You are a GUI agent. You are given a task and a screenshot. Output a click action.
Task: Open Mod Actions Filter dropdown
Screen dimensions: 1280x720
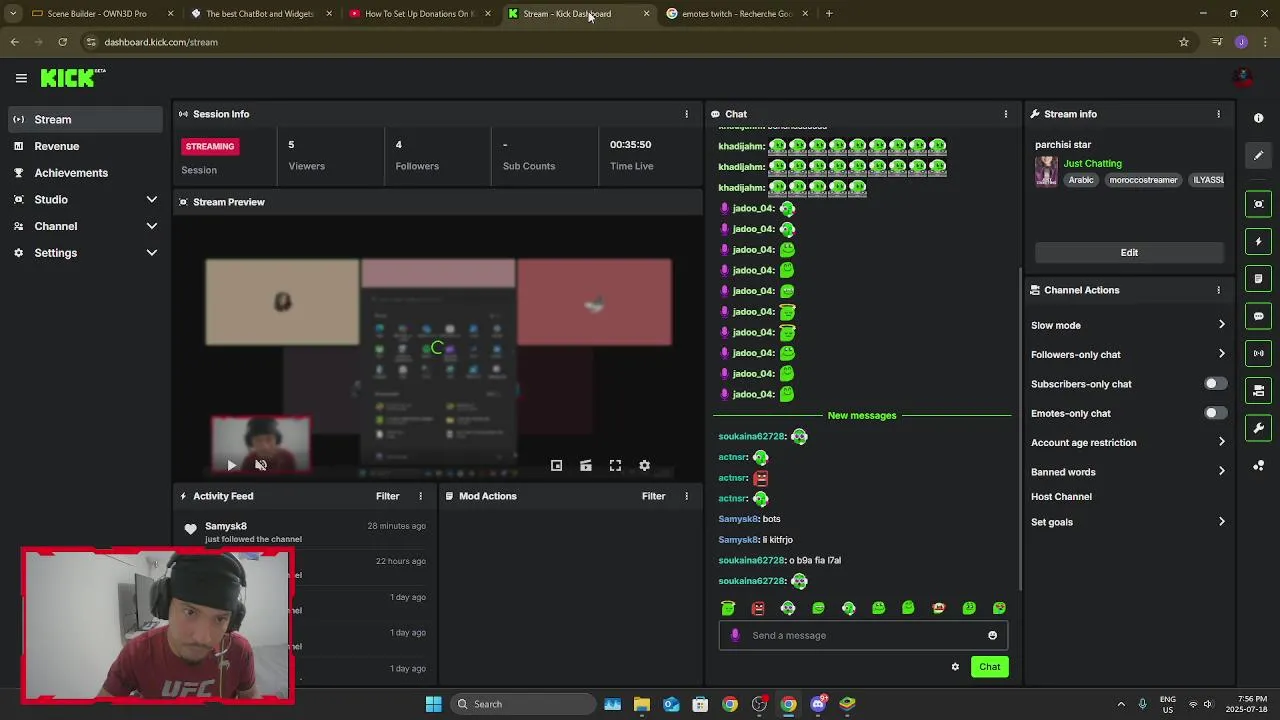point(653,496)
